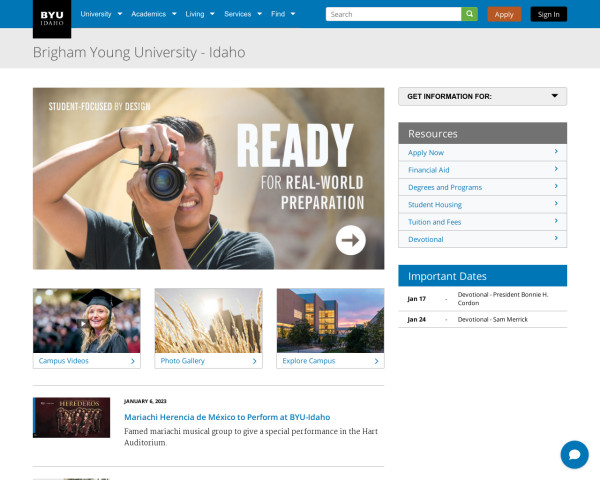Open the Mariachi Herencia de México article

click(x=227, y=416)
